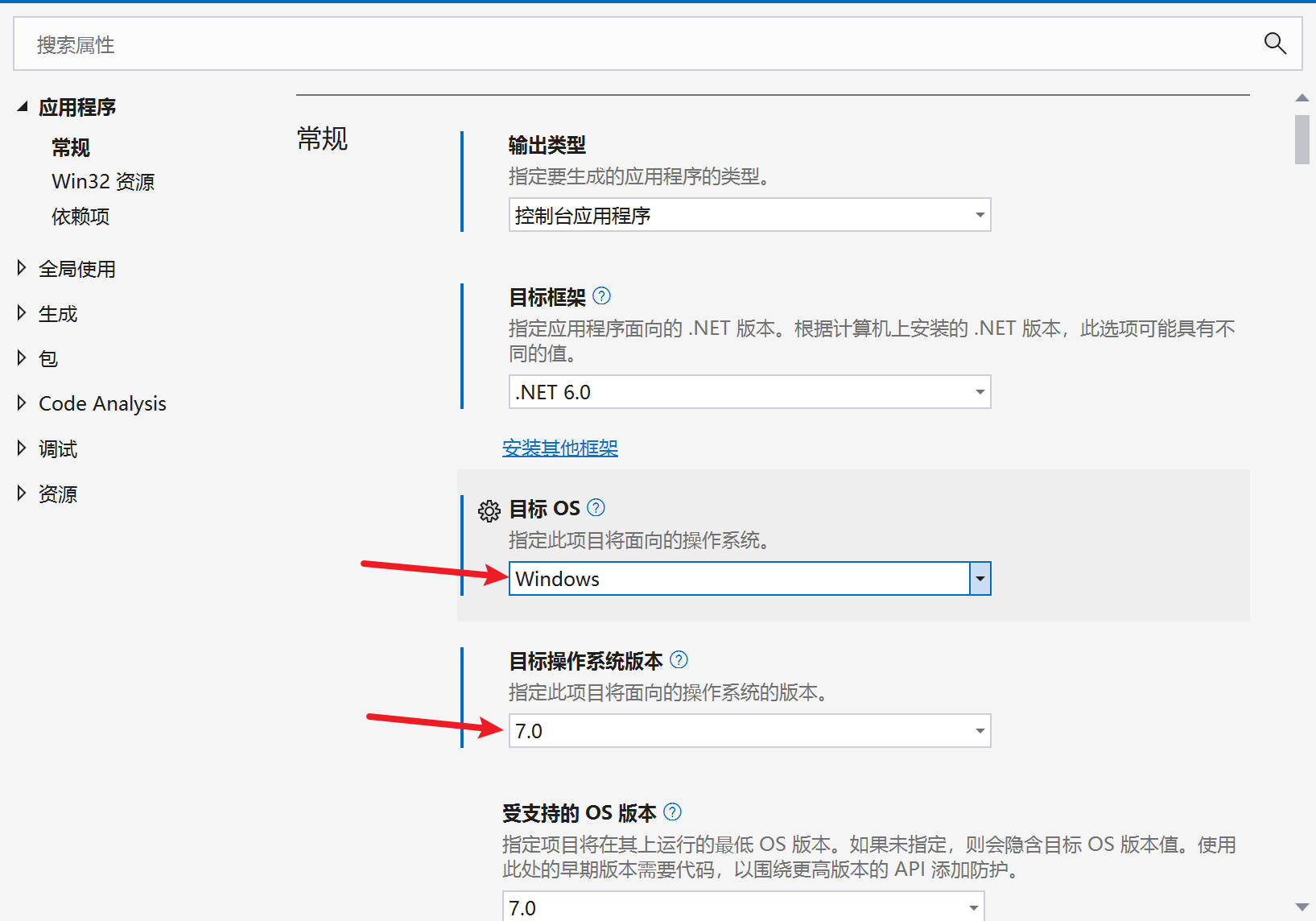Select Win32 资源 in the sidebar

103,182
